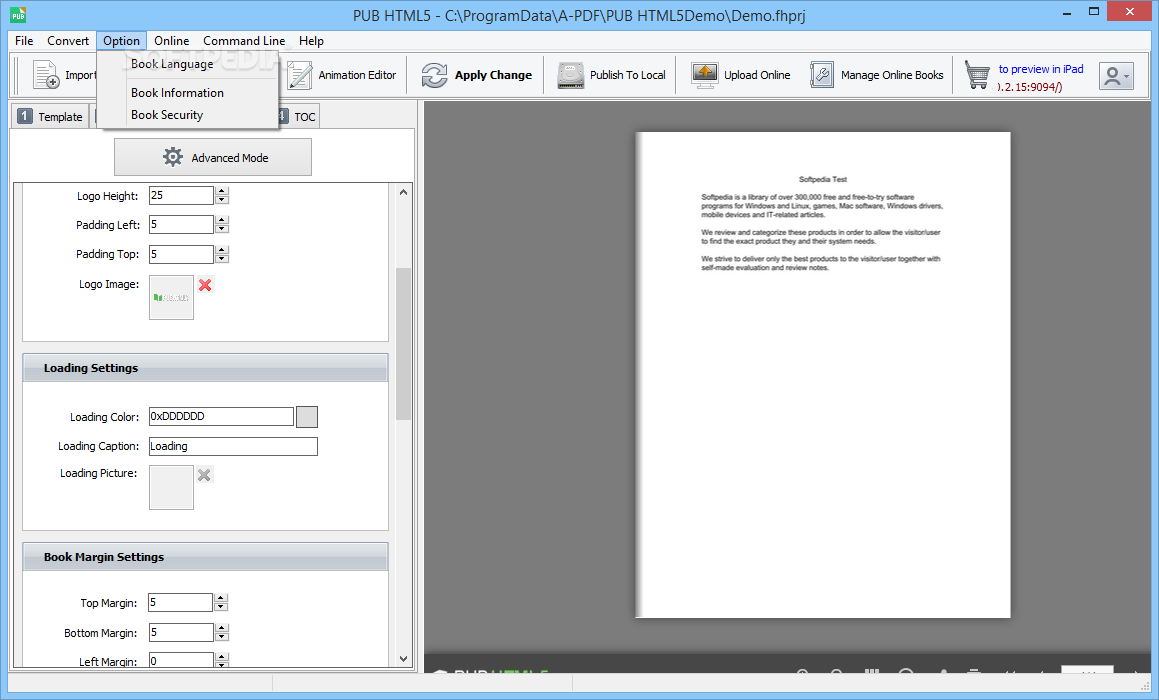This screenshot has width=1159, height=700.
Task: Click the shopping cart icon
Action: [x=977, y=75]
